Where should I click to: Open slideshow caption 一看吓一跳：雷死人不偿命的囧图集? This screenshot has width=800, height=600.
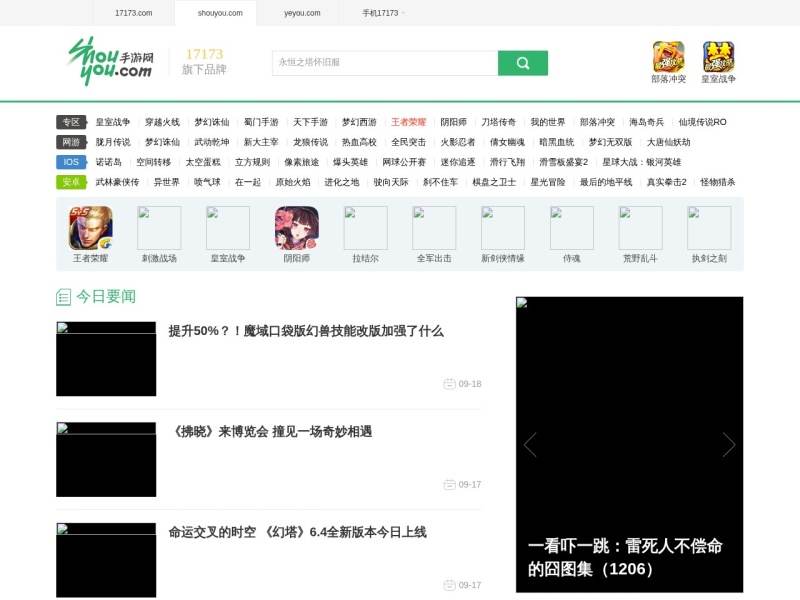tap(625, 557)
